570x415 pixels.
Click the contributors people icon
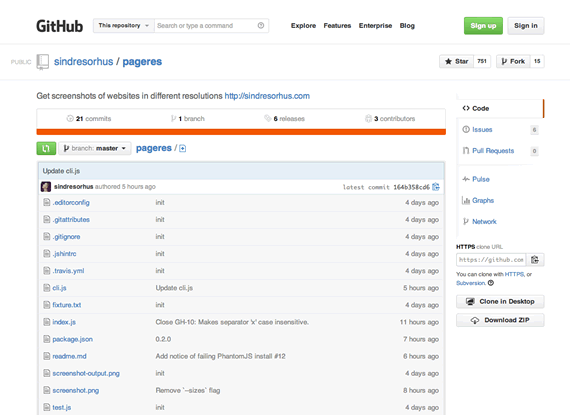368,118
